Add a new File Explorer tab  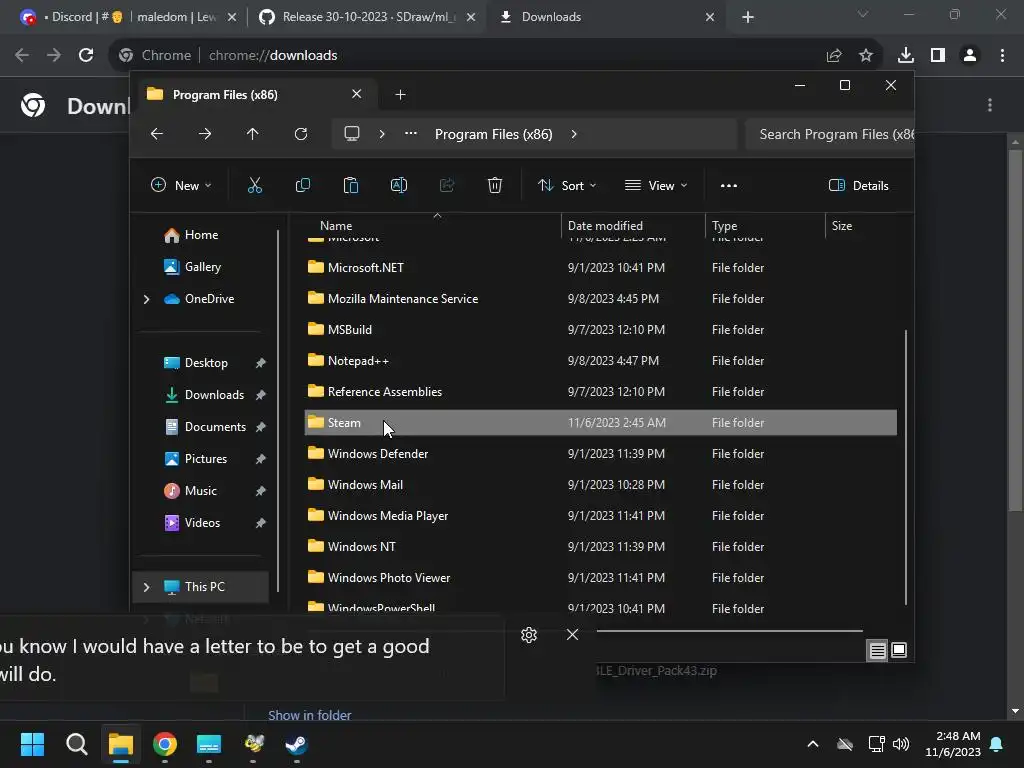pyautogui.click(x=400, y=95)
